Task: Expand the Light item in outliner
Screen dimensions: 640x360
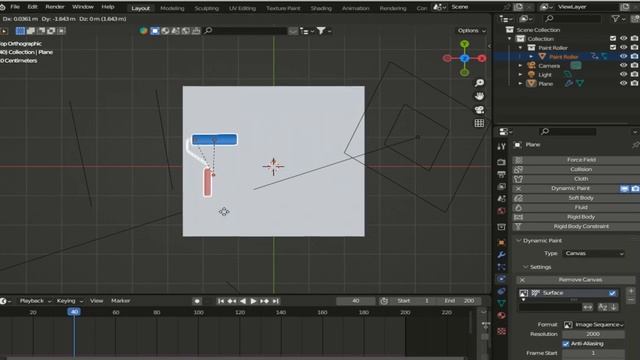Action: coord(520,74)
